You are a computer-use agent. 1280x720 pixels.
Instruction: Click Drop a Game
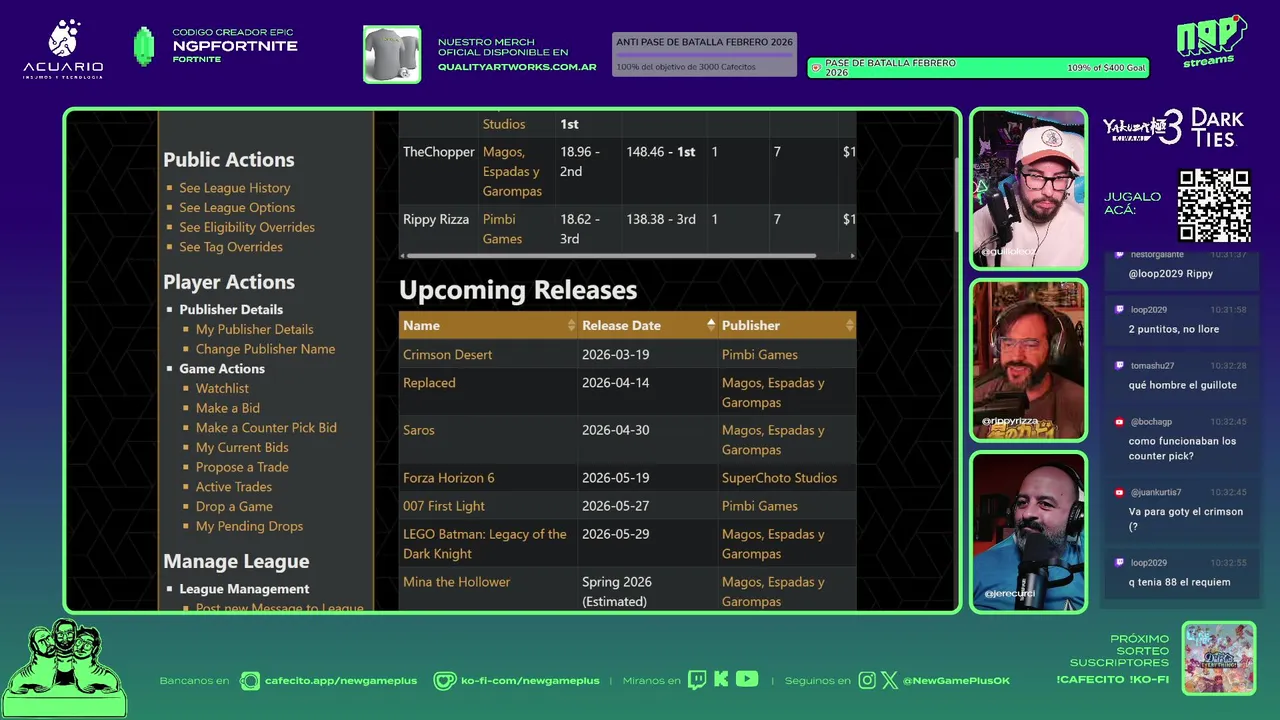(x=234, y=506)
